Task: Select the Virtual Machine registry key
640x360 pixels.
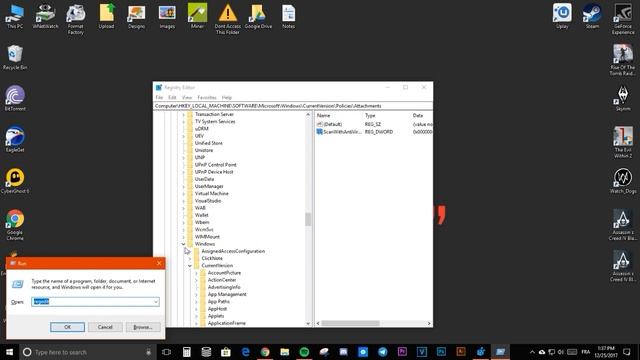Action: [211, 193]
